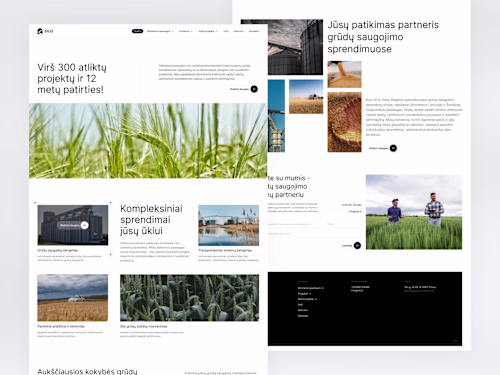500x375 pixels.
Task: Open the river and silos card image
Action: coord(229,225)
